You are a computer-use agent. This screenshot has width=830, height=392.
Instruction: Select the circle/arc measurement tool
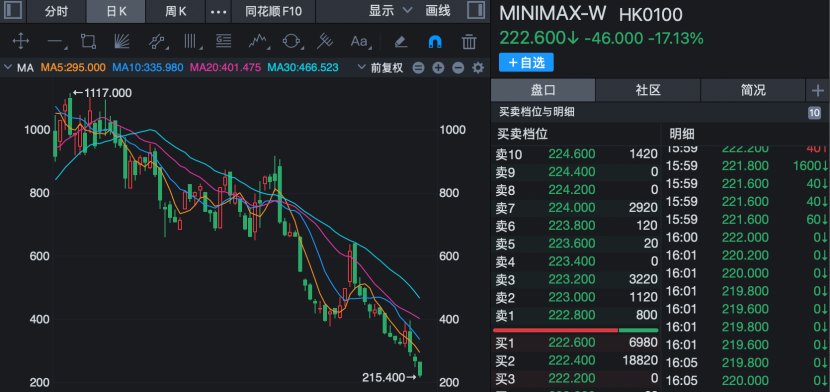point(292,41)
